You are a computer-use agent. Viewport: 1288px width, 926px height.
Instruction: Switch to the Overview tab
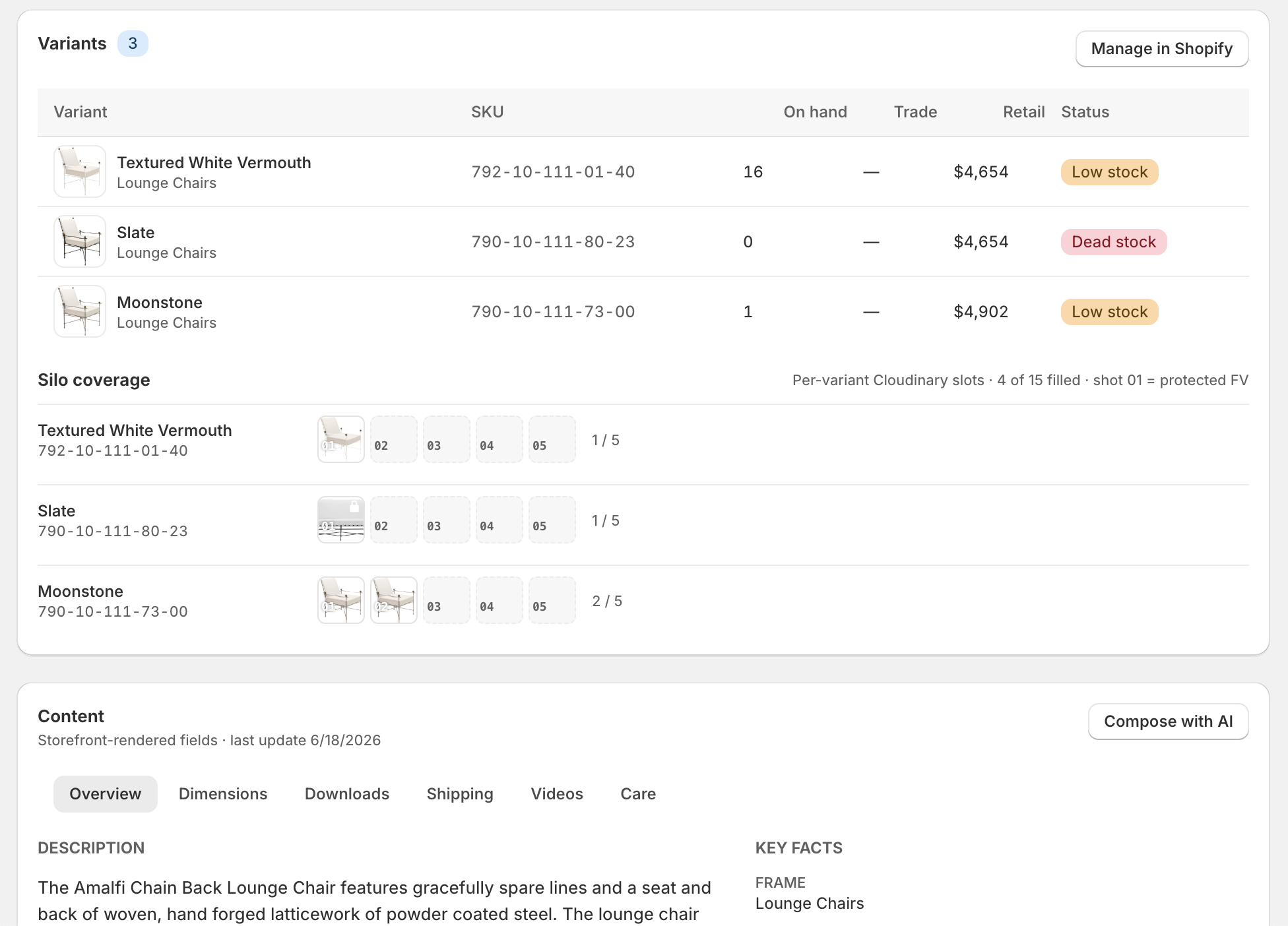(x=106, y=794)
